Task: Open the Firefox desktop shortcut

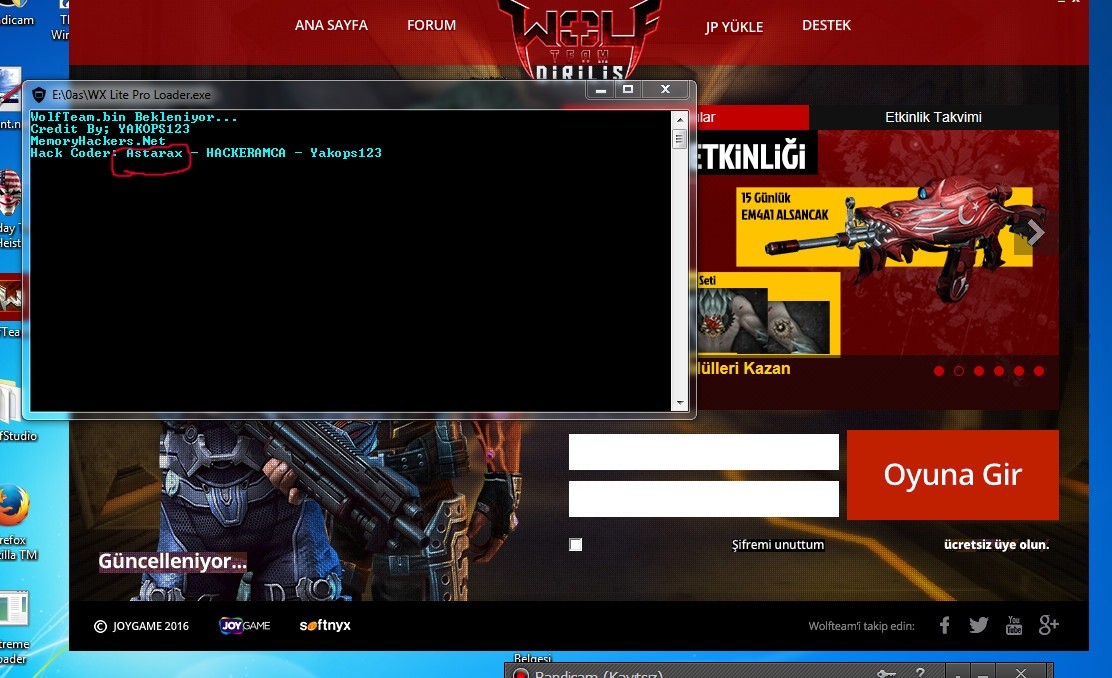Action: pos(13,506)
